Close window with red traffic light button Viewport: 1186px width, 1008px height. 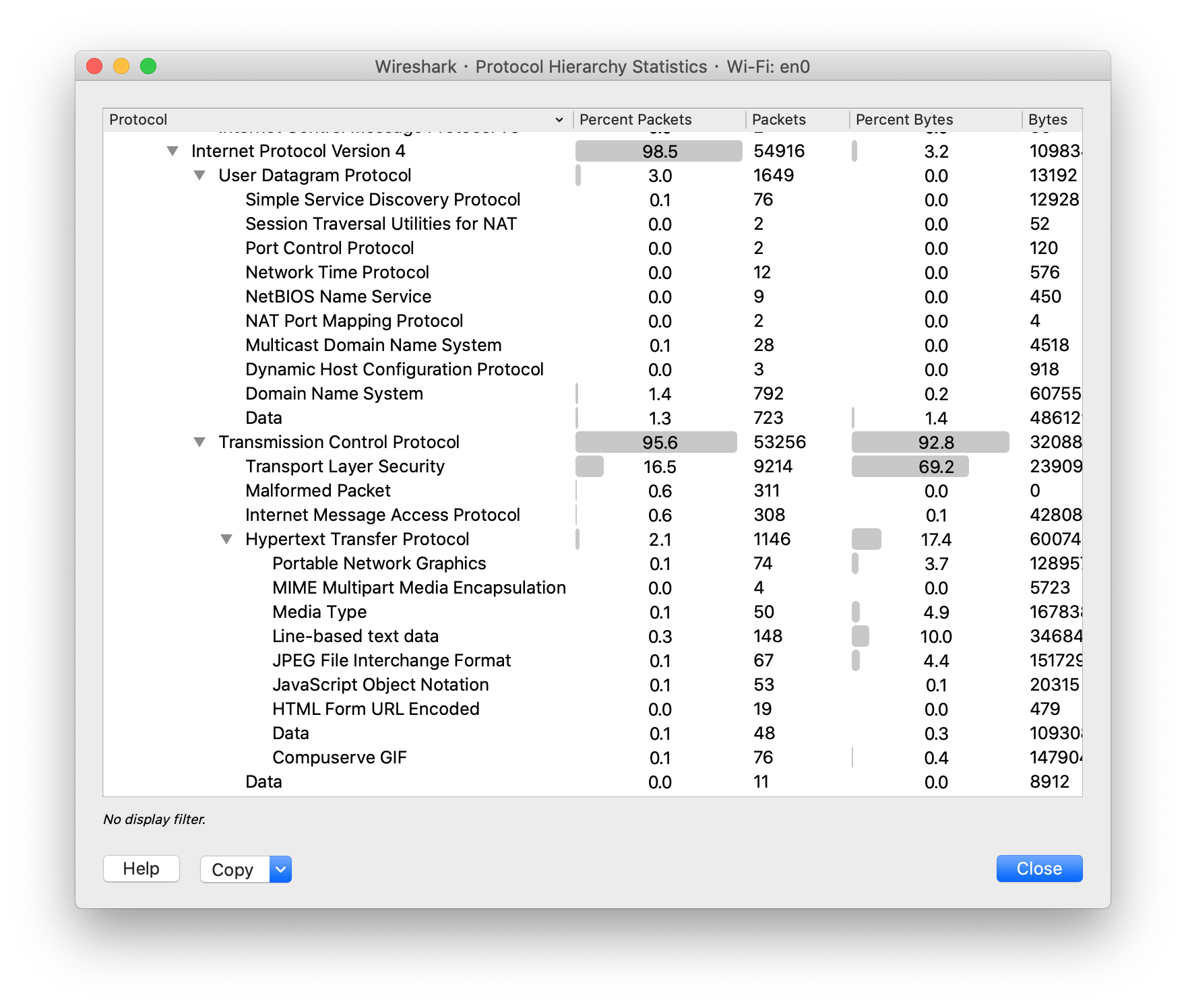94,66
